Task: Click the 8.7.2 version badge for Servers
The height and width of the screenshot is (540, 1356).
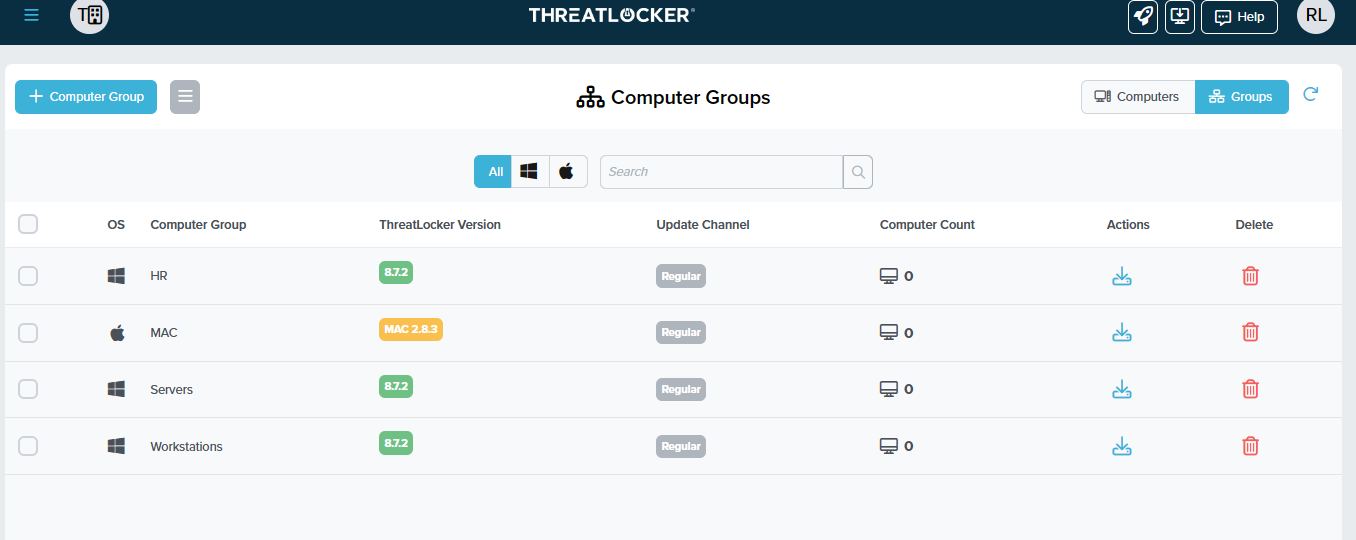Action: [x=396, y=386]
